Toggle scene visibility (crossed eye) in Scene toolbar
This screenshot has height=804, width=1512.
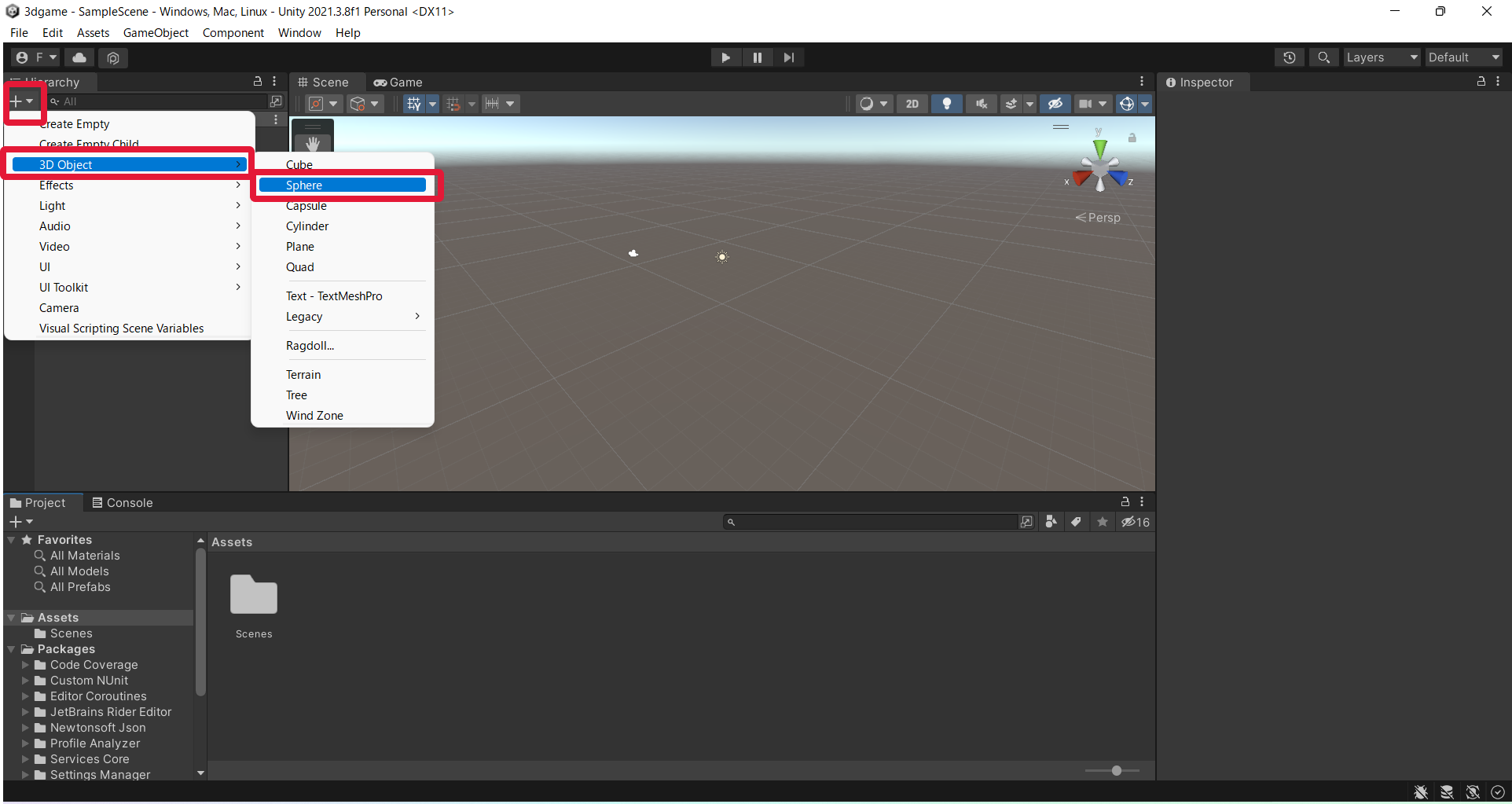[1054, 103]
